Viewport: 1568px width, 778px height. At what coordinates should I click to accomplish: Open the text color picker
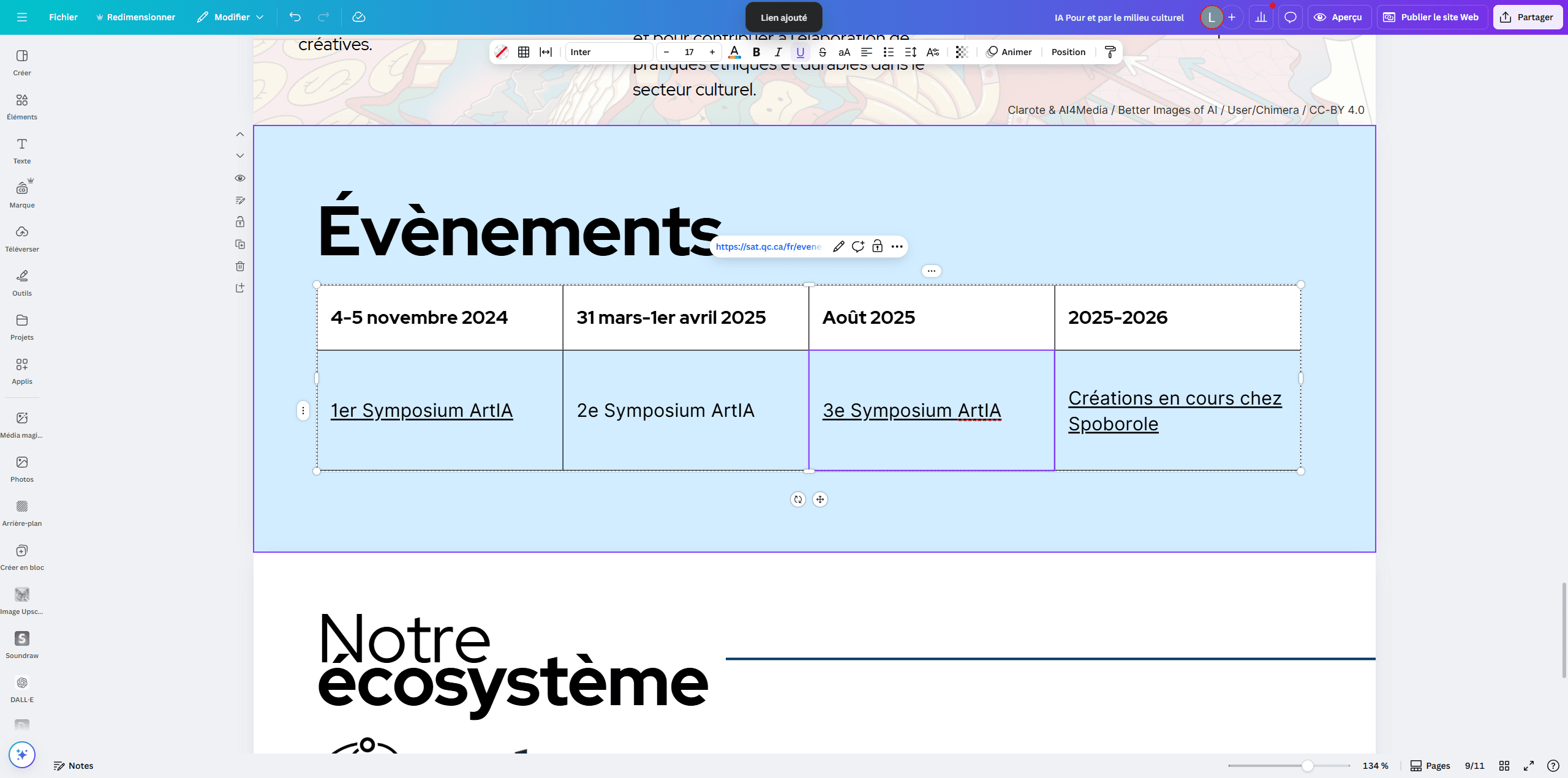point(734,52)
